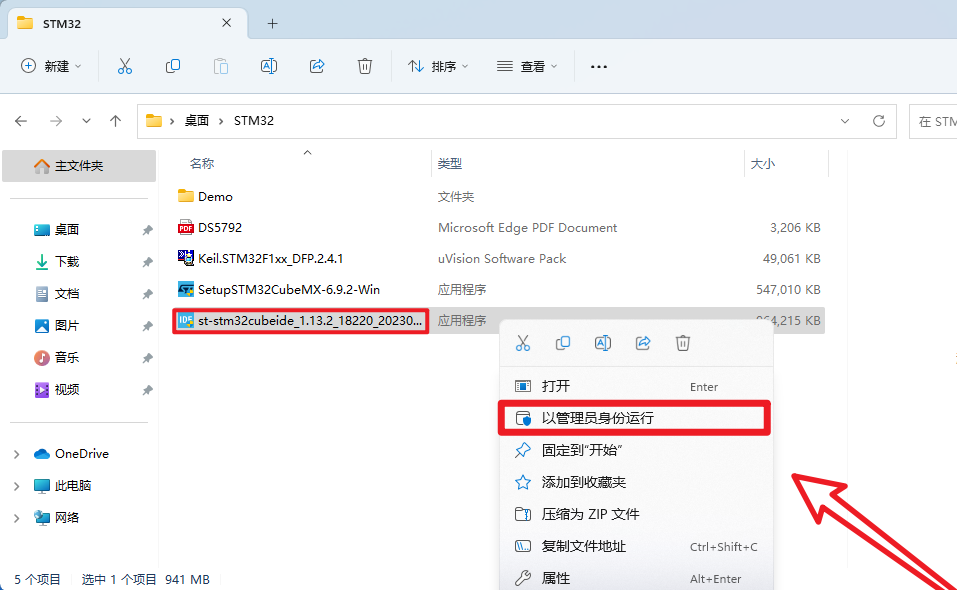Select 属性 in the context menu
Viewport: 957px width, 590px height.
coord(636,577)
